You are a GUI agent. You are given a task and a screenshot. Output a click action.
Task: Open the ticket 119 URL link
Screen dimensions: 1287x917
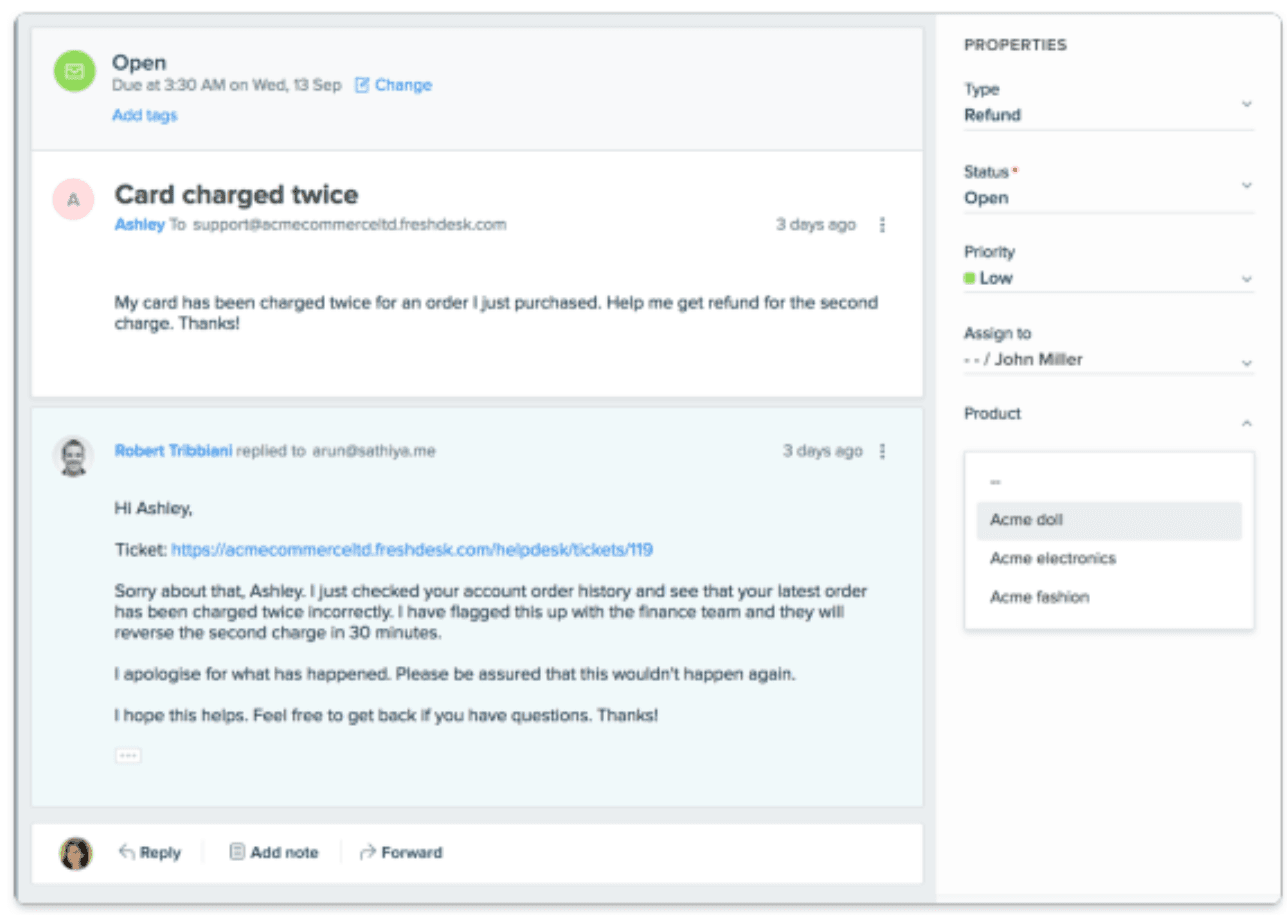[x=411, y=549]
